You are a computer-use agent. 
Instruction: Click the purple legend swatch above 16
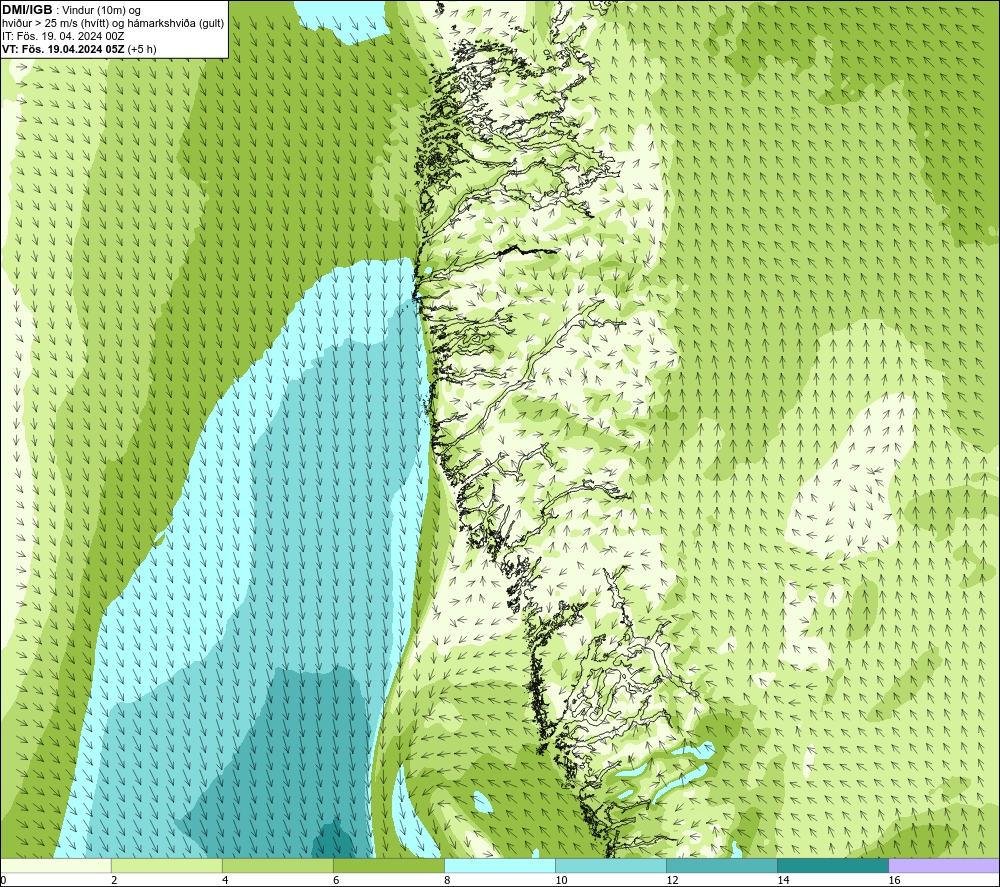point(944,866)
